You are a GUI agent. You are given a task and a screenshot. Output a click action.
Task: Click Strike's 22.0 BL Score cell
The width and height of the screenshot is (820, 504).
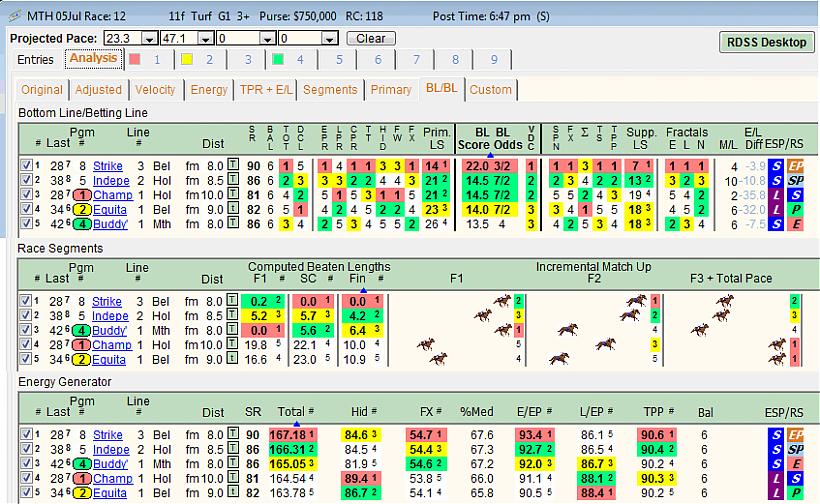coord(477,166)
